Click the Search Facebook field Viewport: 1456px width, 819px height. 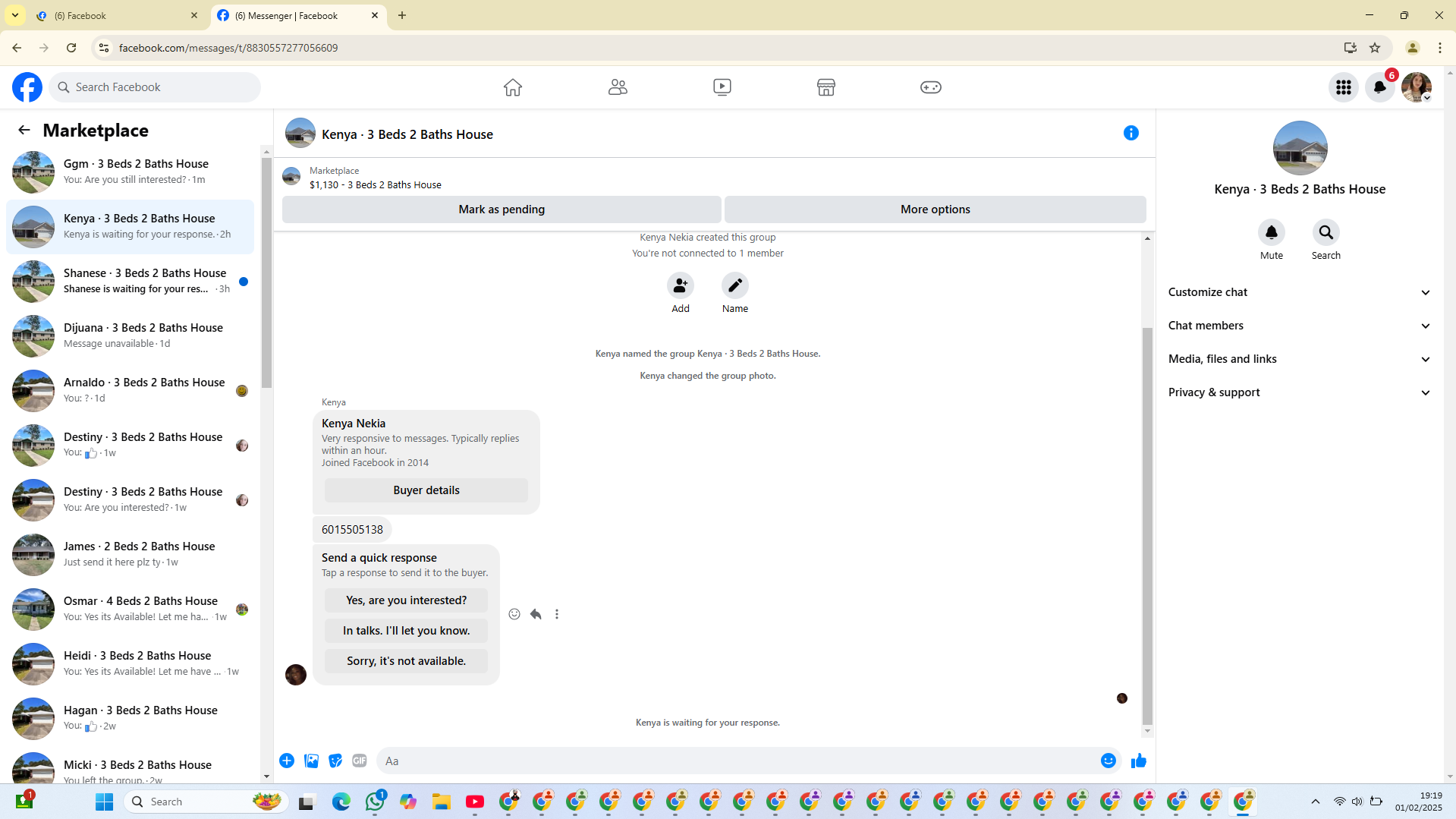pos(156,87)
